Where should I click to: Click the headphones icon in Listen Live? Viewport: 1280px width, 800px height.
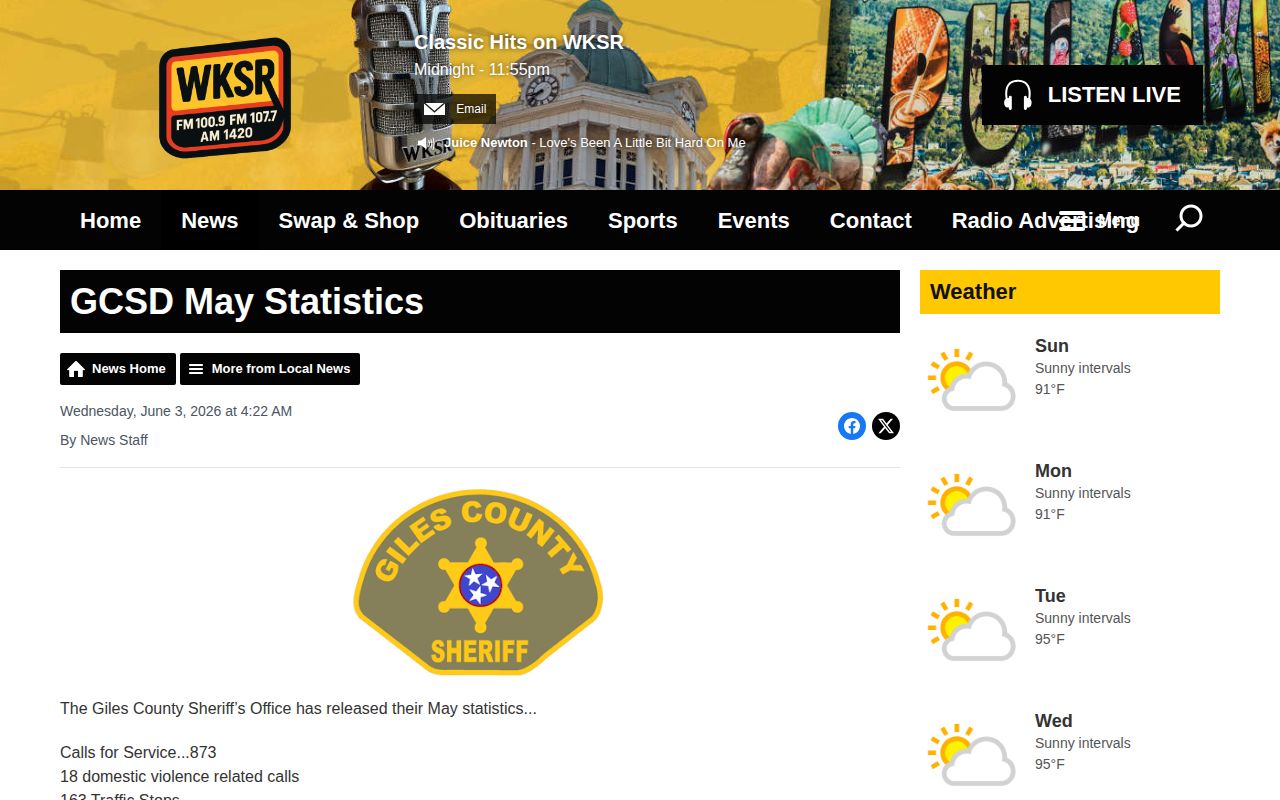[x=1018, y=95]
